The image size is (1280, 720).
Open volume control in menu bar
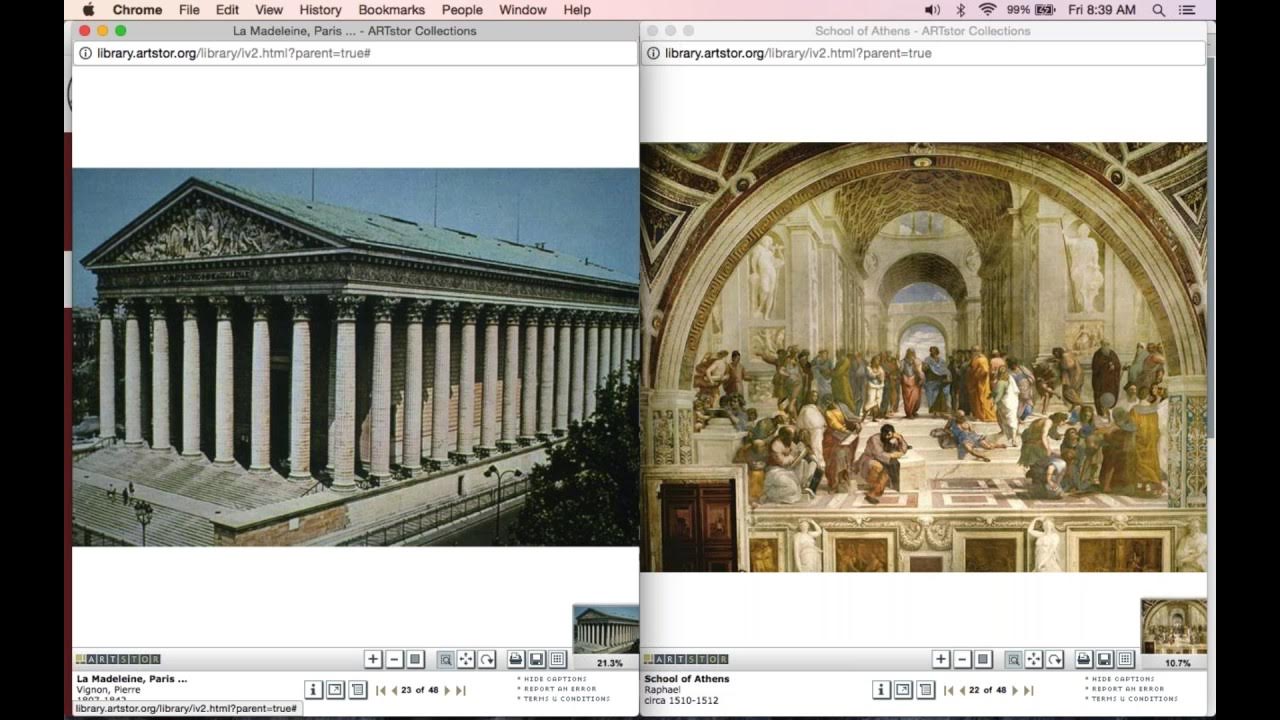click(x=932, y=10)
